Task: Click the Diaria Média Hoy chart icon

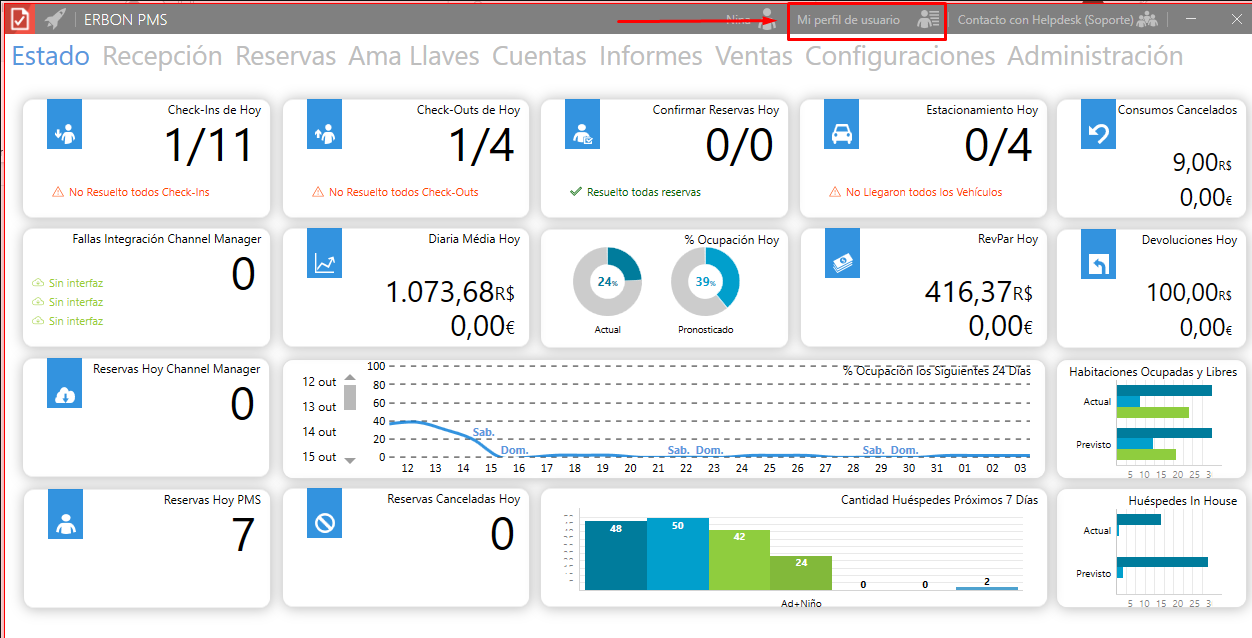Action: [x=324, y=262]
